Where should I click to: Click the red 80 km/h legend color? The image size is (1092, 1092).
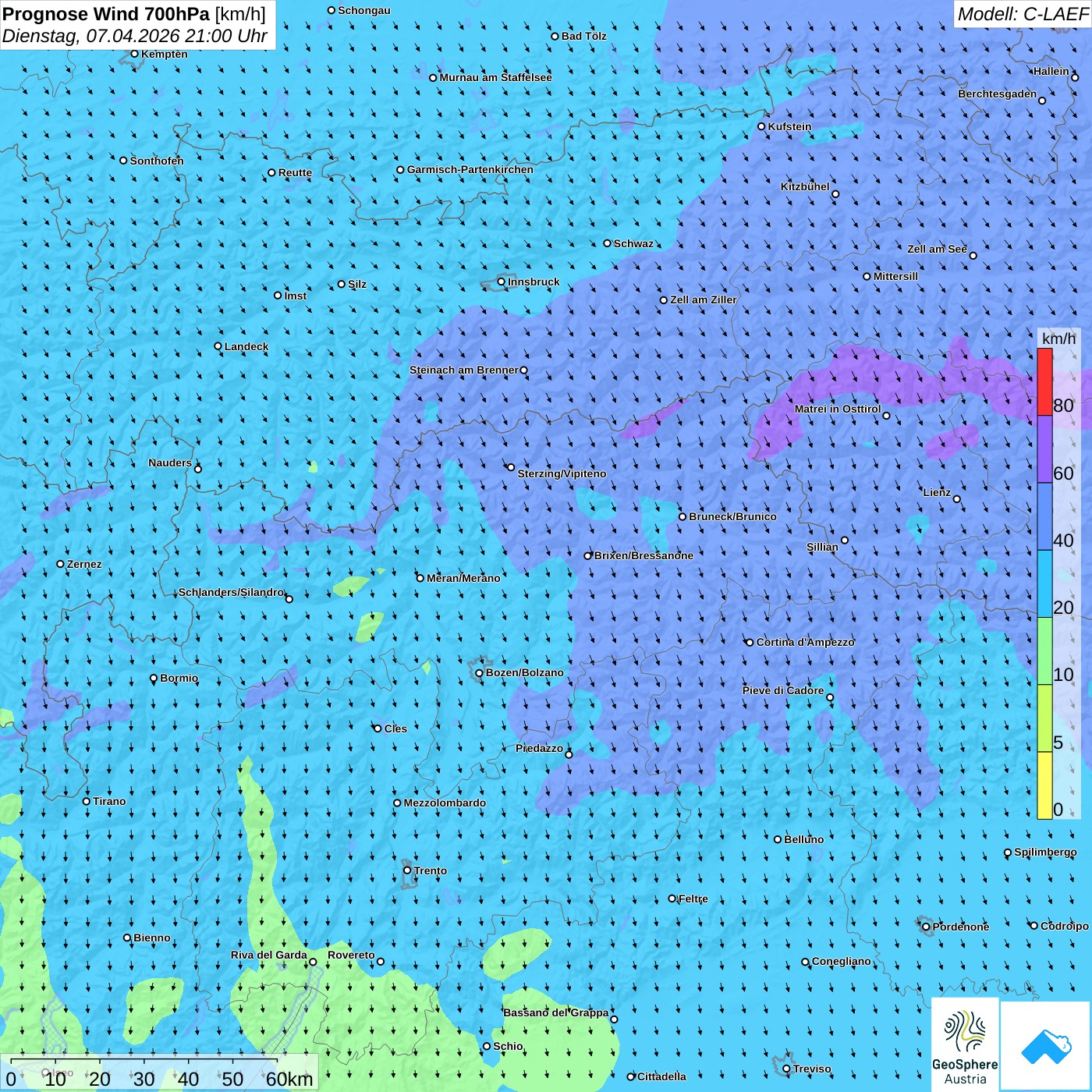pos(1044,381)
